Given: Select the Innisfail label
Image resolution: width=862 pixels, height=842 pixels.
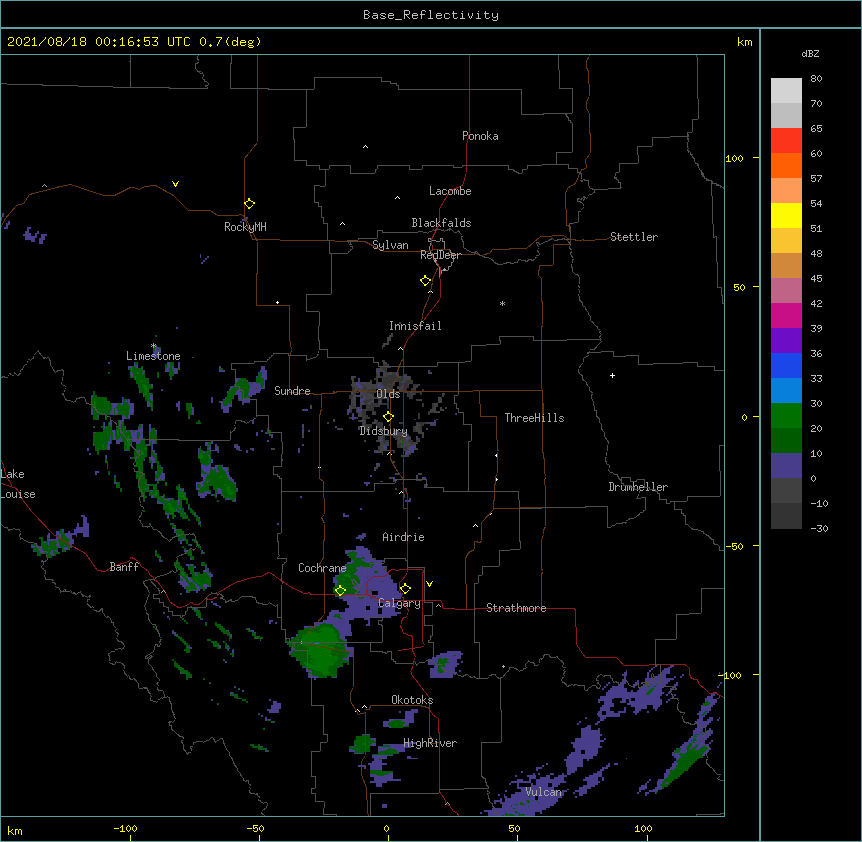Looking at the screenshot, I should pyautogui.click(x=415, y=326).
